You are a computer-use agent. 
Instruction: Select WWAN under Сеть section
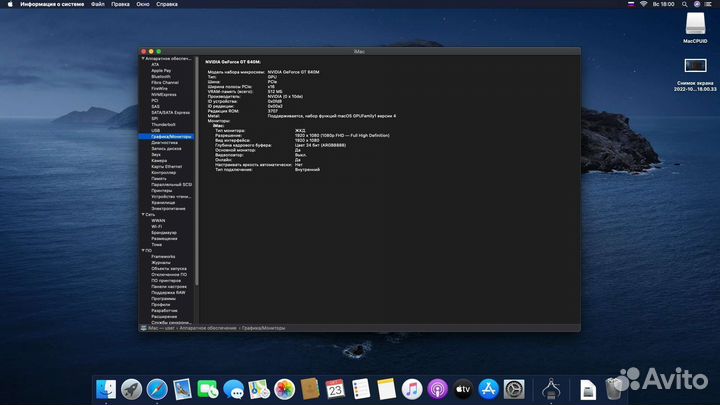point(158,220)
